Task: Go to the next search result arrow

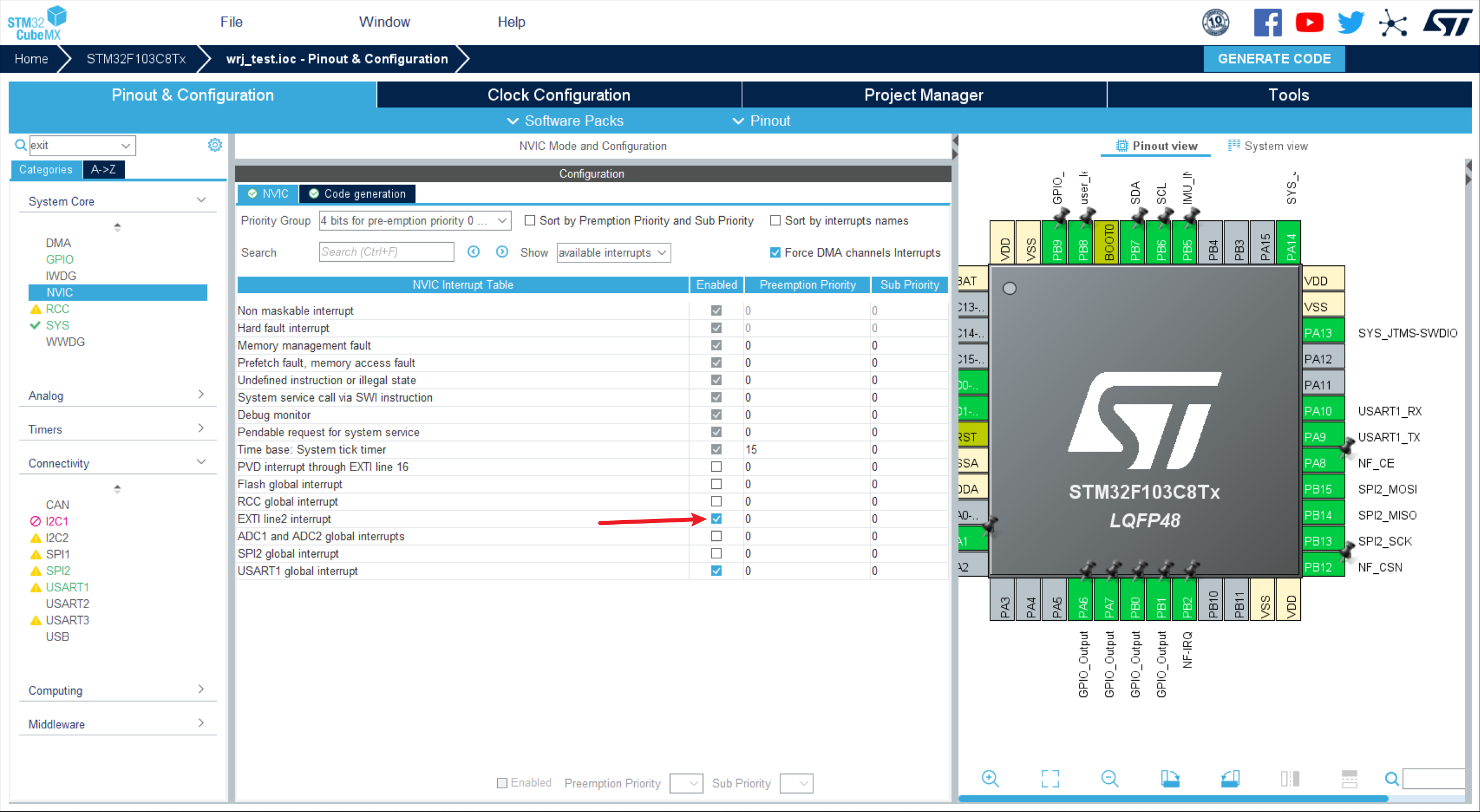Action: click(x=502, y=251)
